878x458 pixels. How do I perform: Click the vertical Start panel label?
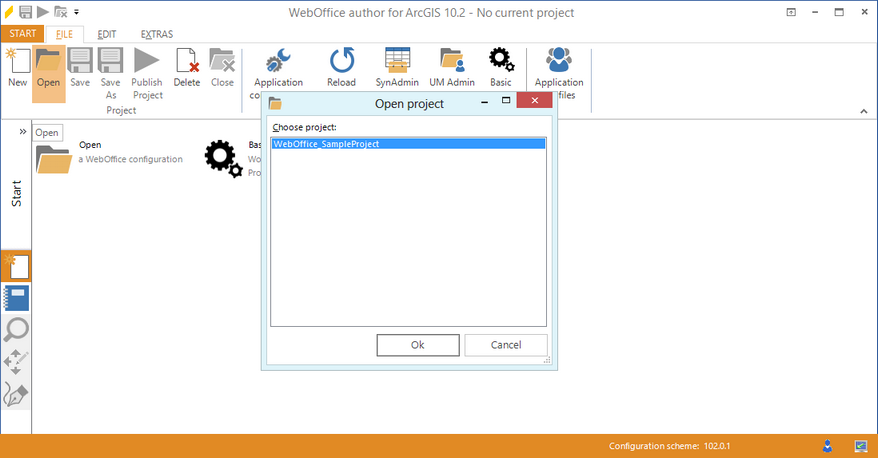pos(16,193)
